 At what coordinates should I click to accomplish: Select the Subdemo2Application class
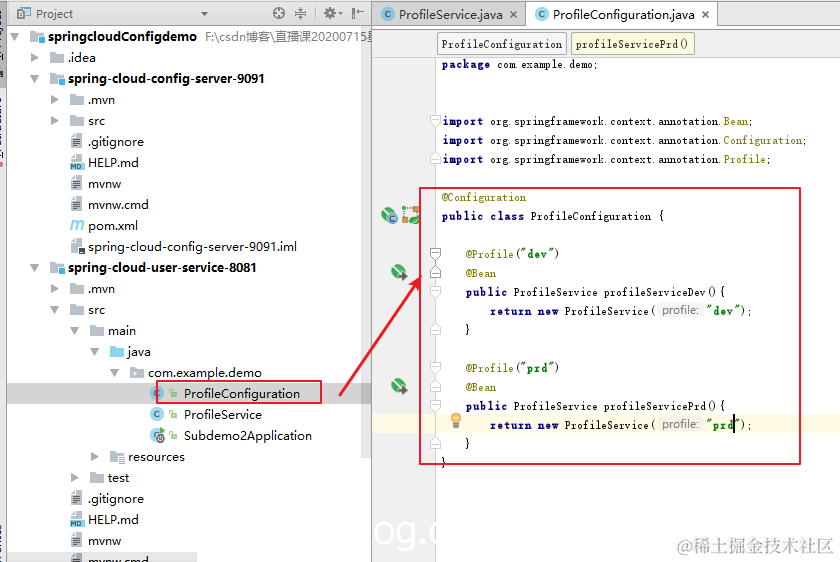[248, 436]
